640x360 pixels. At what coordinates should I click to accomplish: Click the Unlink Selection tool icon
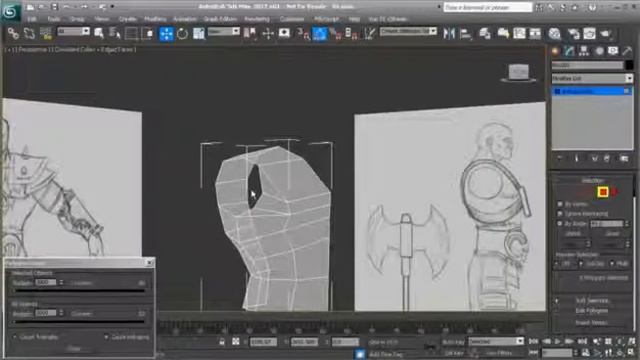(29, 33)
